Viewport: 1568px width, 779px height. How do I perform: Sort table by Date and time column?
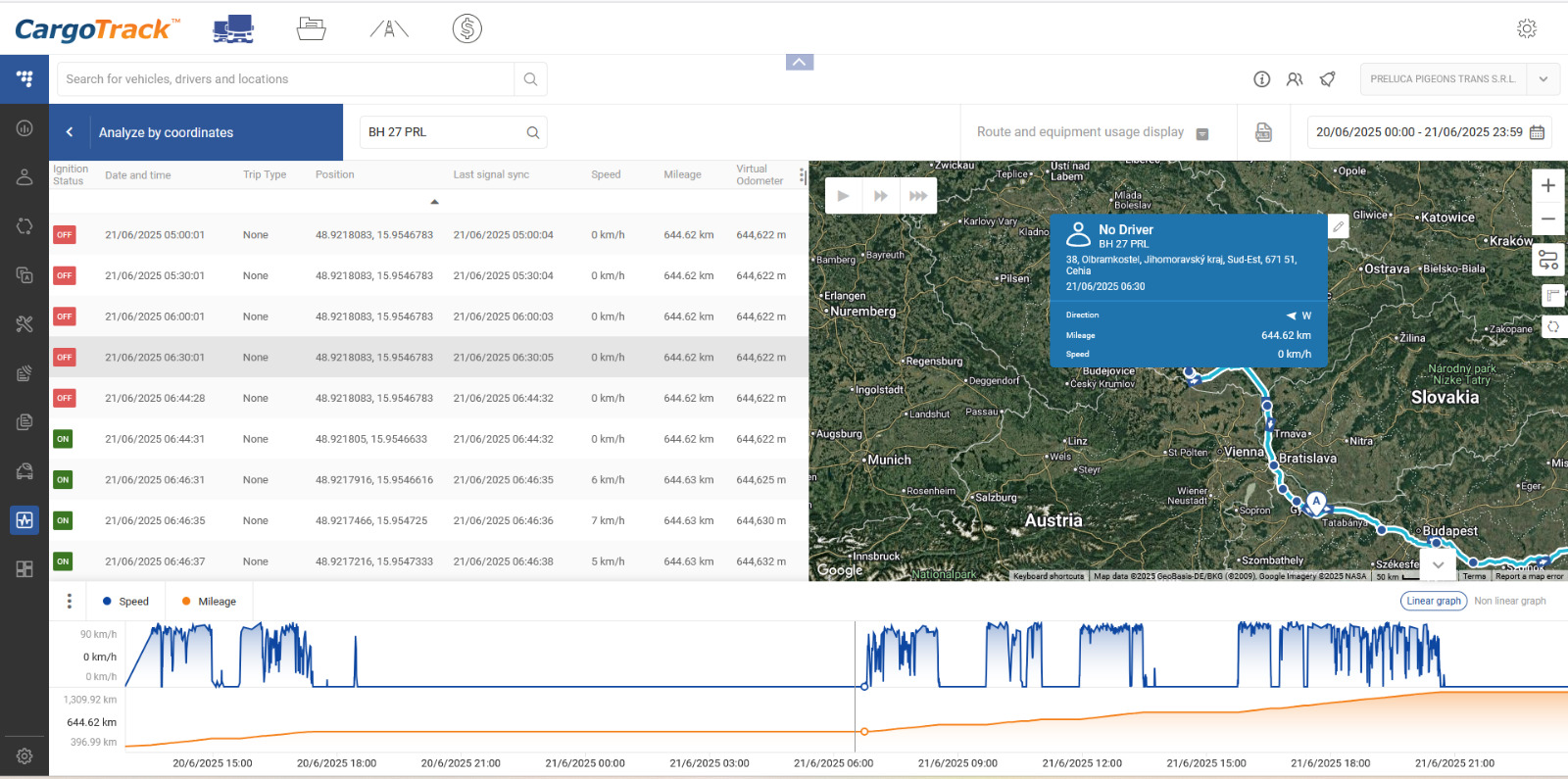pyautogui.click(x=138, y=175)
